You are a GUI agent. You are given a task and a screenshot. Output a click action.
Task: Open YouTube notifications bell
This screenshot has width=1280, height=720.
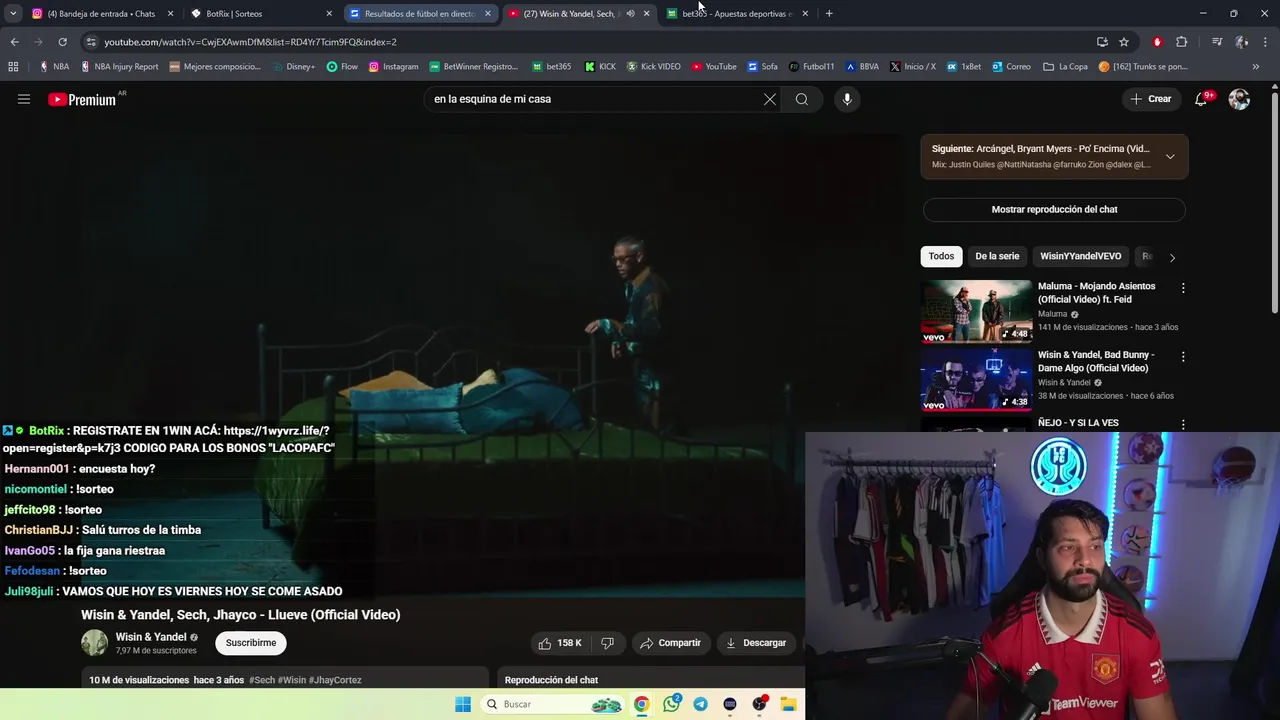[1201, 99]
